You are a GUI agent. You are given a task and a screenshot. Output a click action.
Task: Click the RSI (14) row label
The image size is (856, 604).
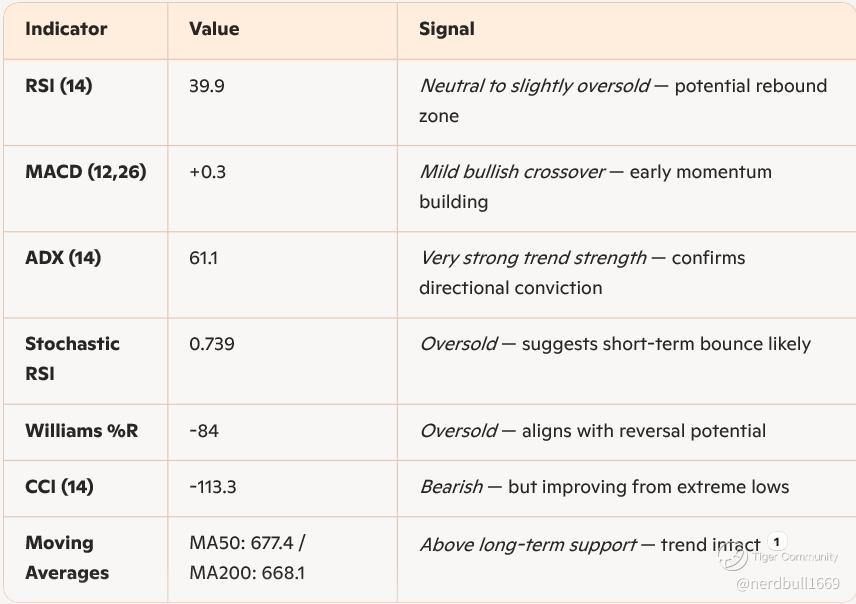click(58, 86)
